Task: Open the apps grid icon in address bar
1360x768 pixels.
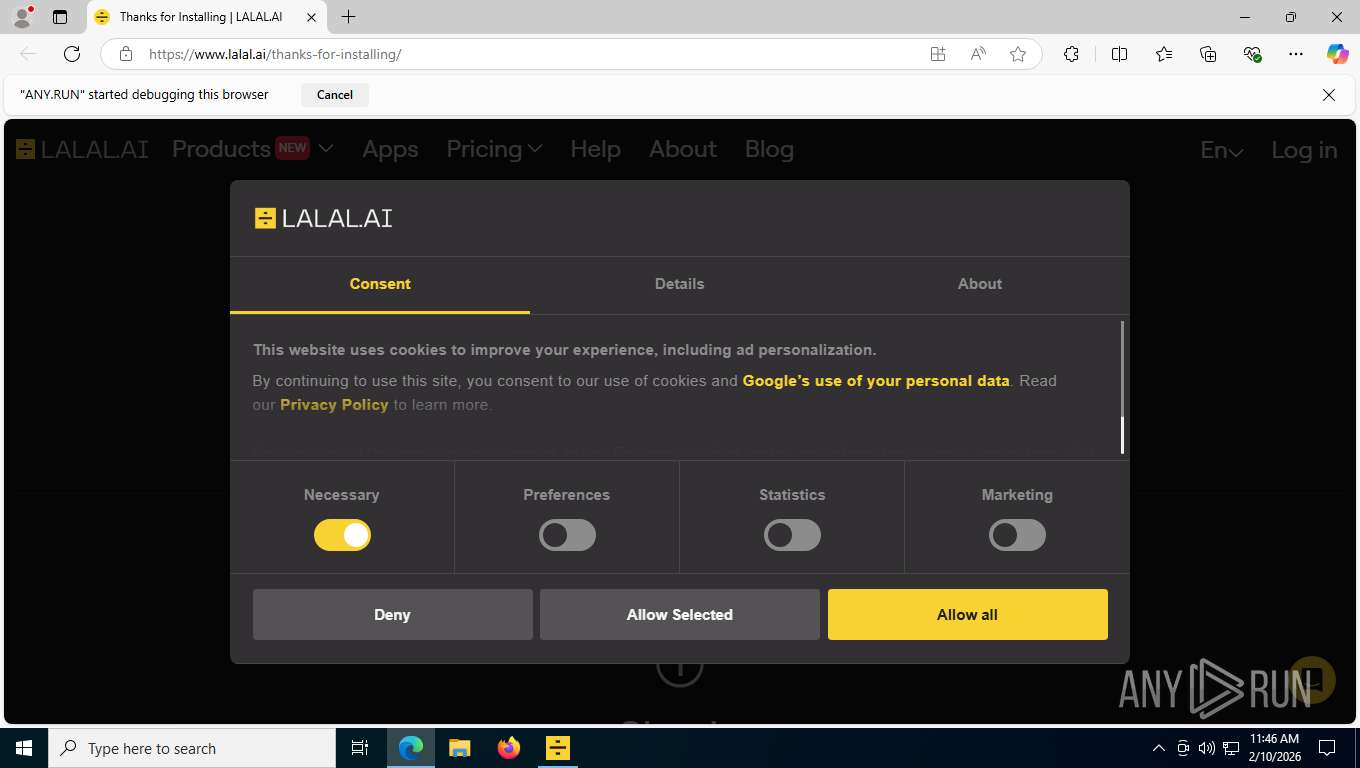Action: pyautogui.click(x=938, y=54)
